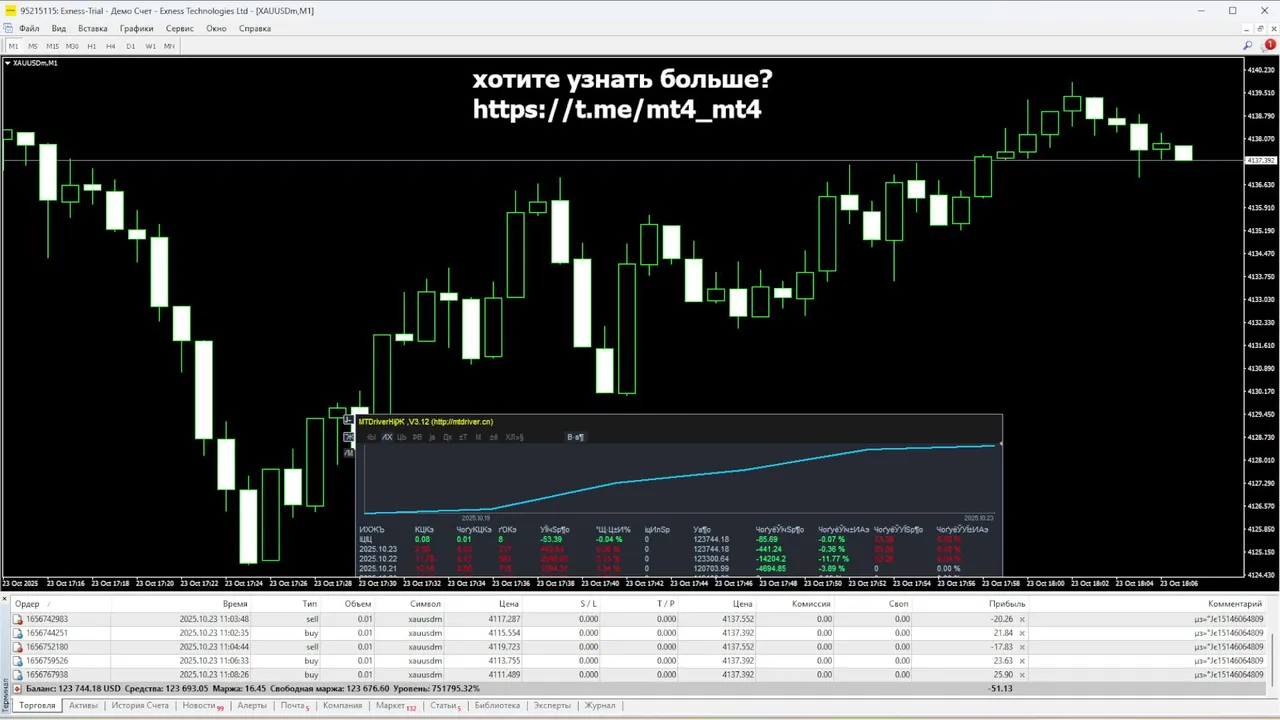1280x720 pixels.
Task: Switch to the Новости tab
Action: click(x=202, y=706)
